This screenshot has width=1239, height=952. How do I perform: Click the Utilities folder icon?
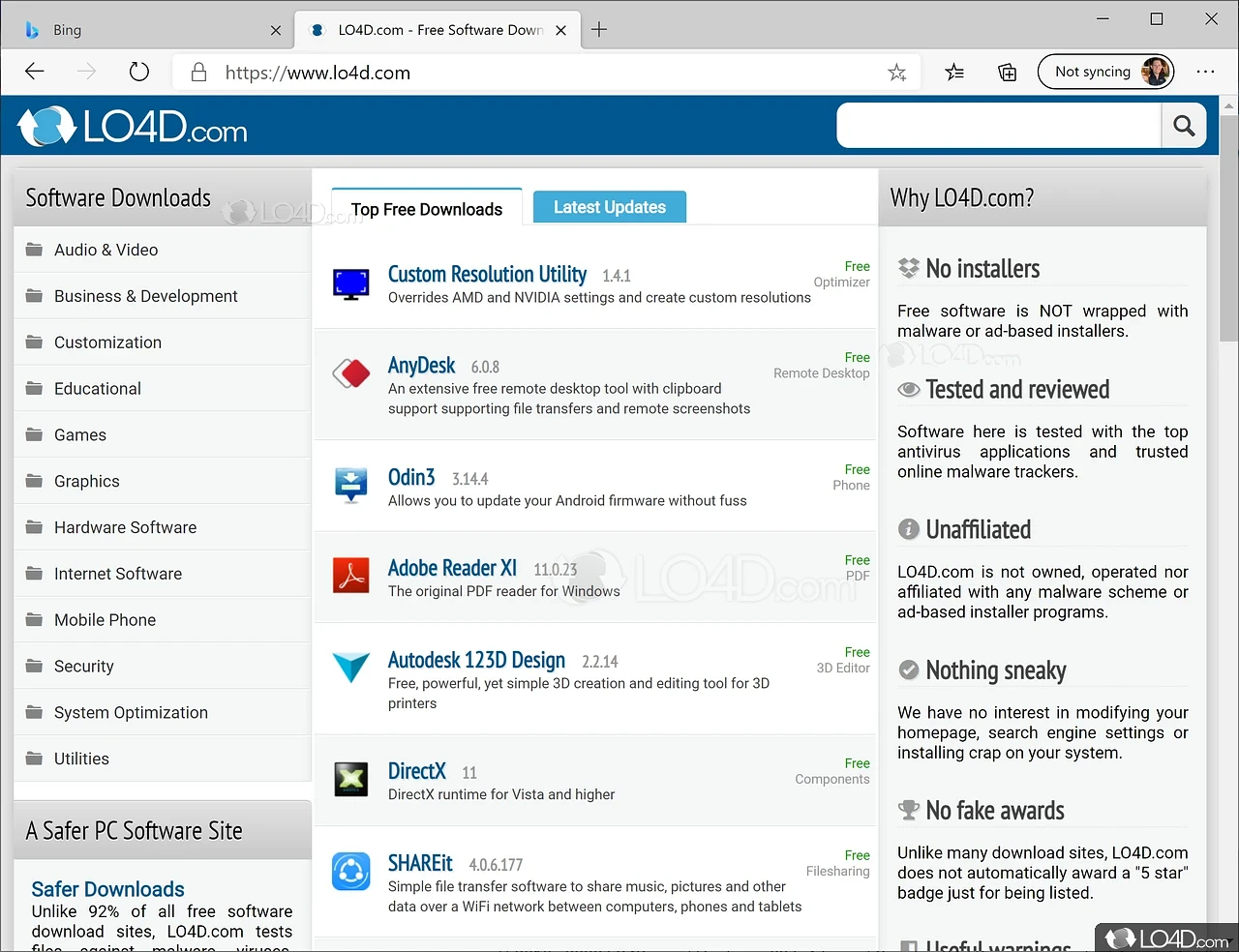34,759
